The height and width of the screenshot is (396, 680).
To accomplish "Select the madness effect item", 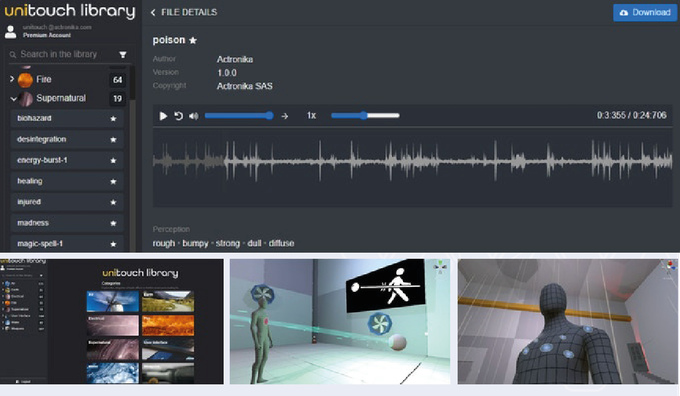I will coord(67,223).
